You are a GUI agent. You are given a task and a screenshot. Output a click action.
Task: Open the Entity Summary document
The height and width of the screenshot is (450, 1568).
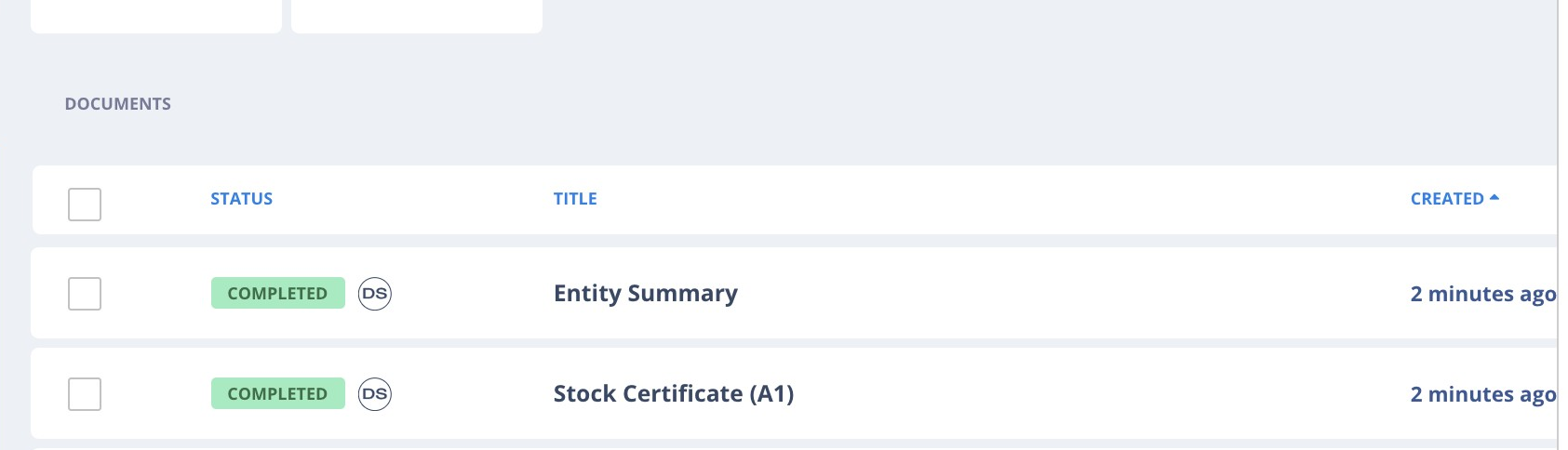(646, 294)
